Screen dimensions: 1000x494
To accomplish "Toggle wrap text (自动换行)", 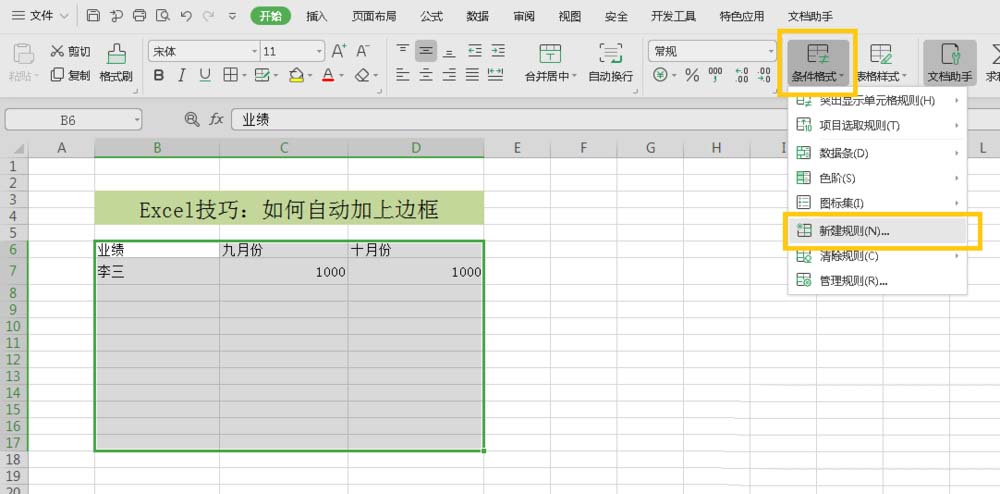I will point(610,63).
